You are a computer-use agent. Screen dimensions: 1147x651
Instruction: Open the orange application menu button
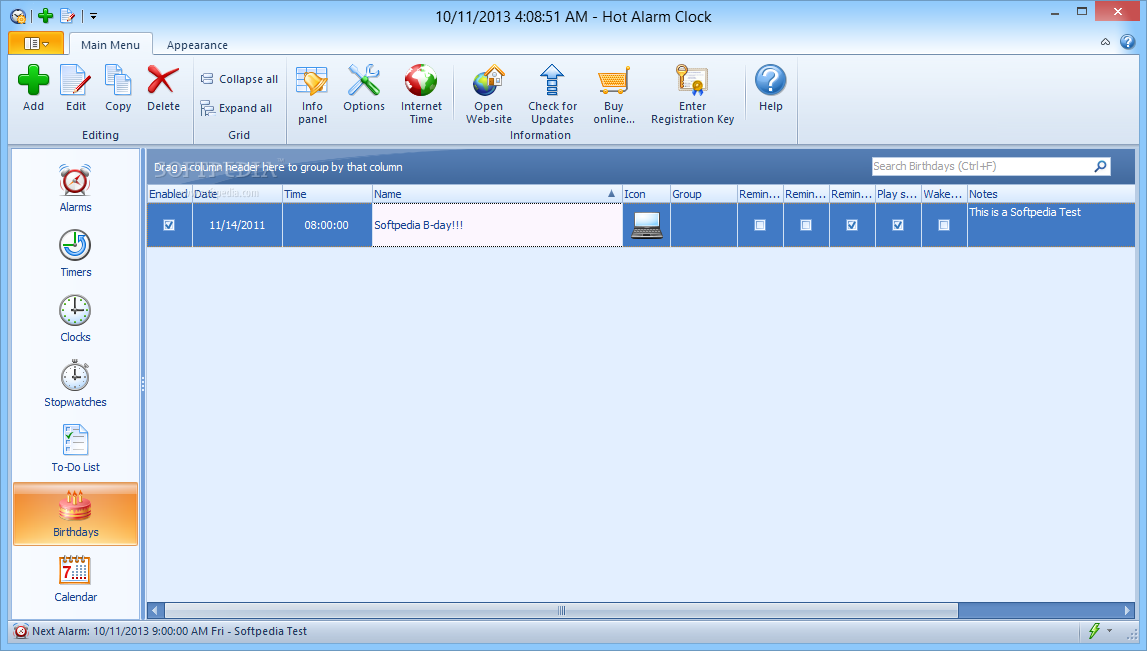pos(36,44)
